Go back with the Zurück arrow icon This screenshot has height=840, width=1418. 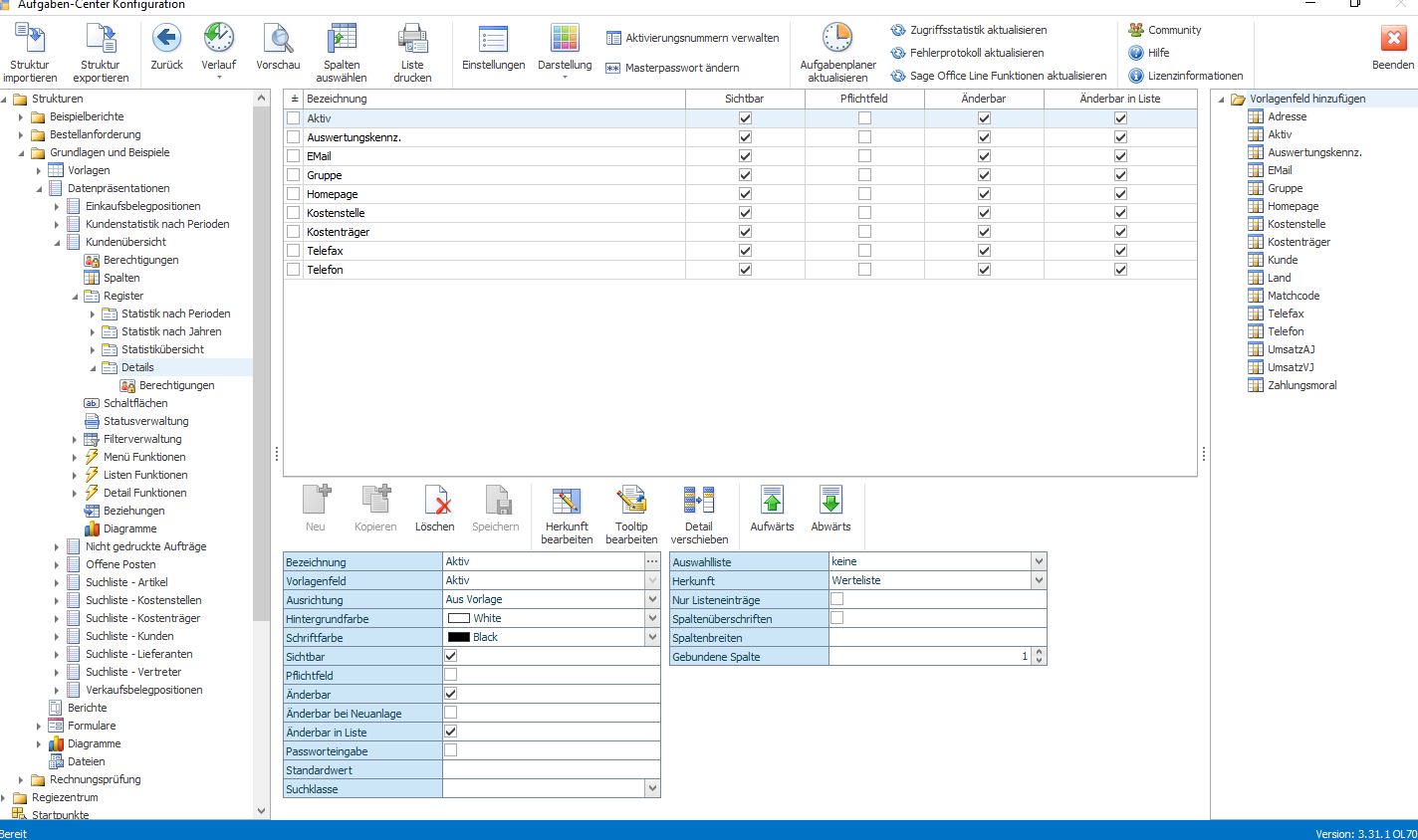166,38
